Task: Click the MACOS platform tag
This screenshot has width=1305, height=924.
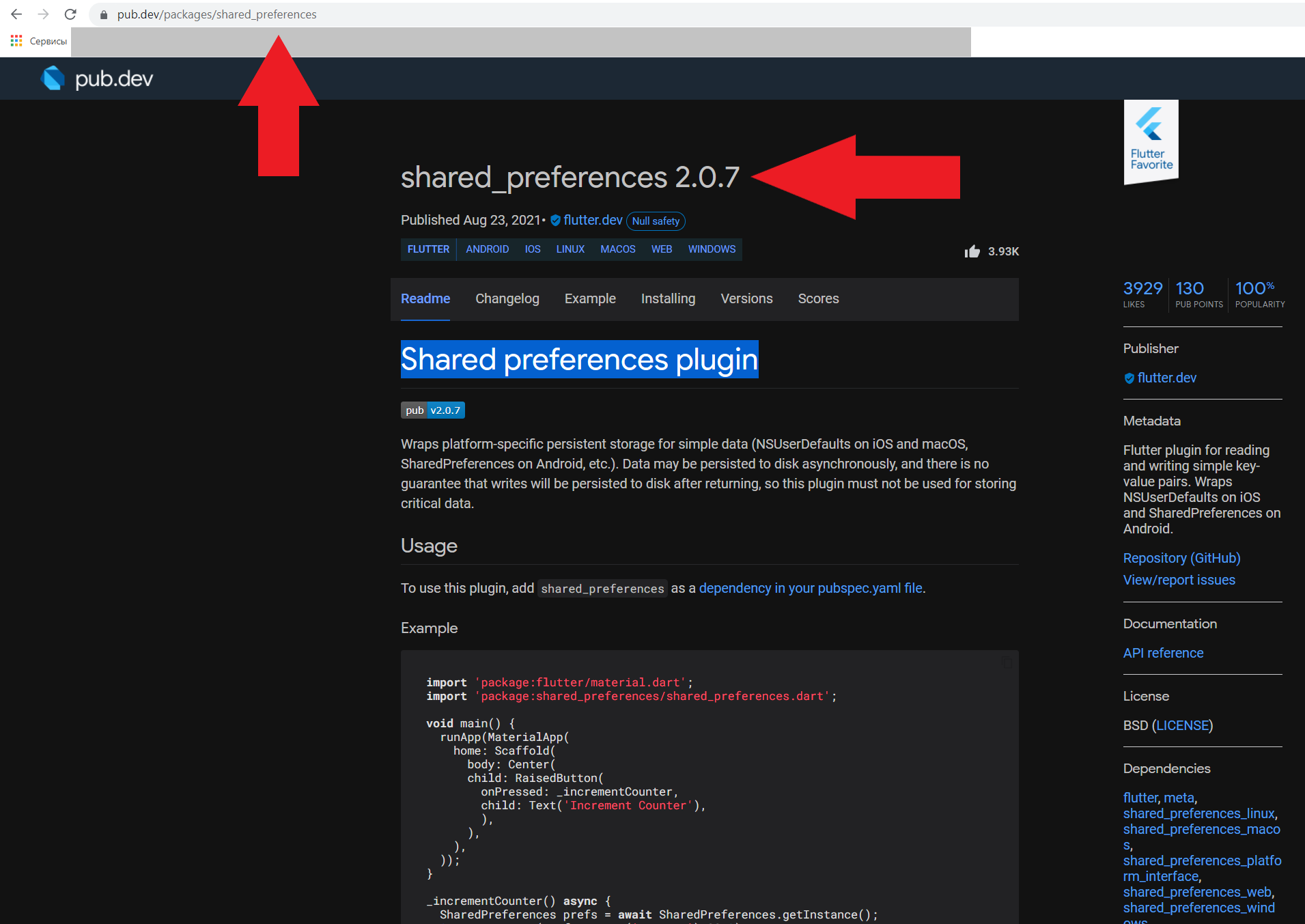Action: [618, 249]
